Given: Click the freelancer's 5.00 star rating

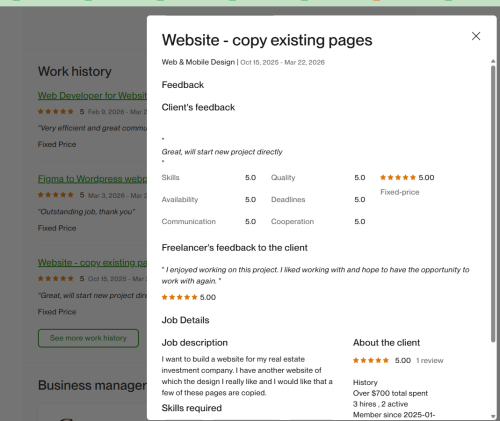Looking at the screenshot, I should click(x=189, y=297).
